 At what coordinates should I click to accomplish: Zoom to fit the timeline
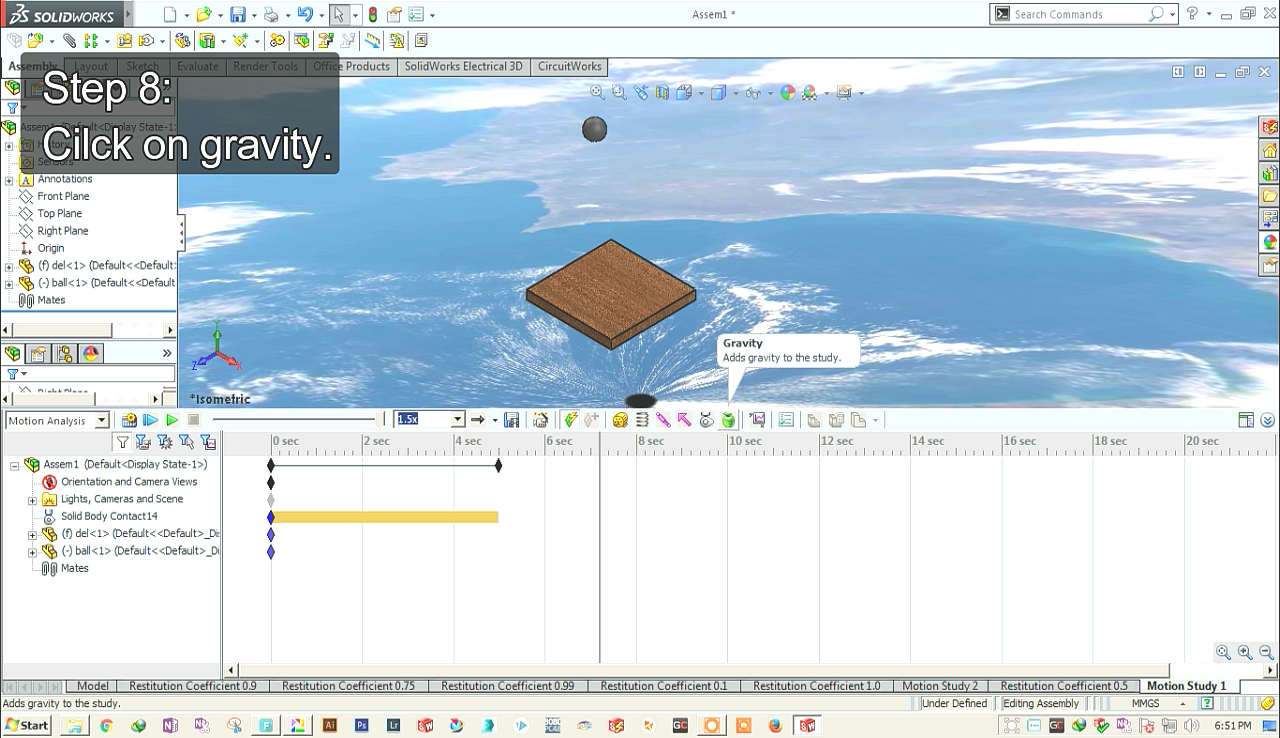(1223, 652)
